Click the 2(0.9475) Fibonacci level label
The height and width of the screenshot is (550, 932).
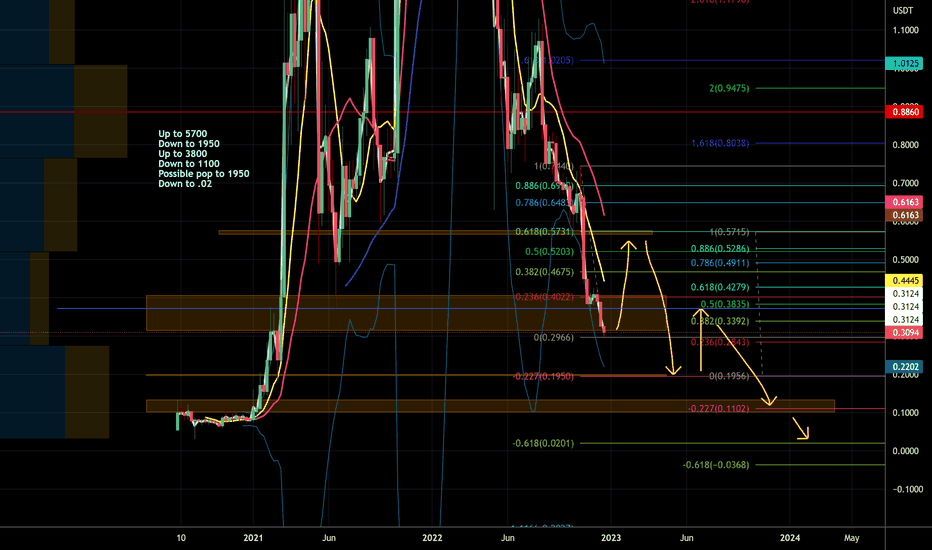click(729, 89)
